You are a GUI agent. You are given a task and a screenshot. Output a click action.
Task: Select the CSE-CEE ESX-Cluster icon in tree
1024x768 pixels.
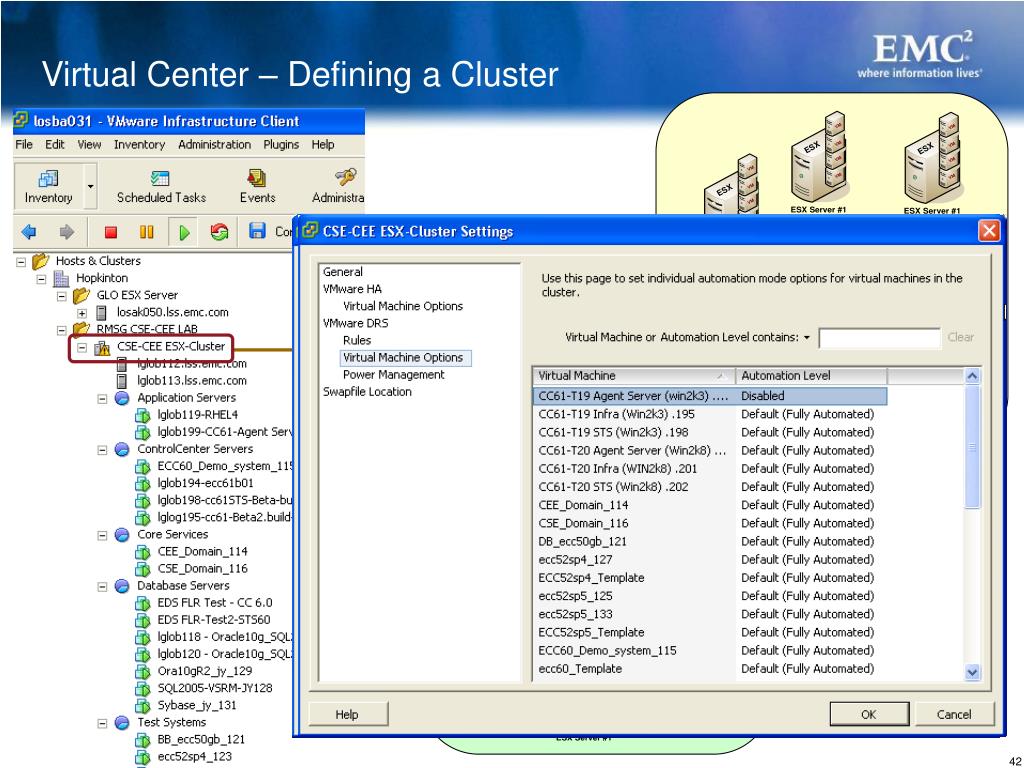(x=102, y=347)
